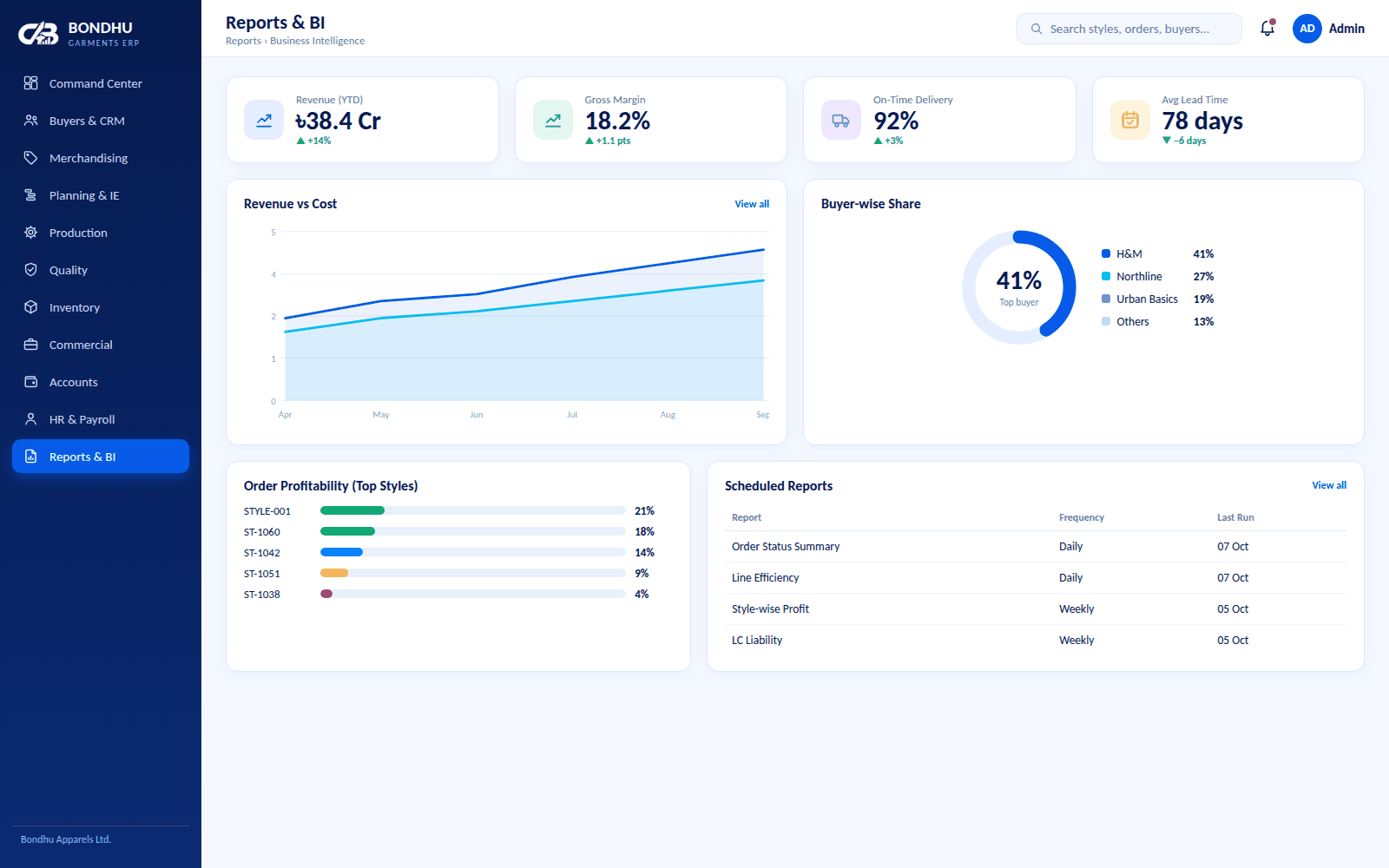Click the 41% donut chart
Image resolution: width=1389 pixels, height=868 pixels.
[1019, 287]
